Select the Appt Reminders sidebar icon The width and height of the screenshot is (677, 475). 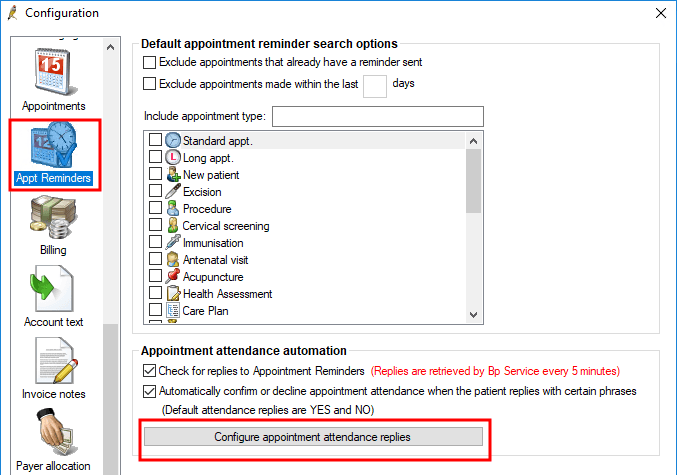coord(54,145)
